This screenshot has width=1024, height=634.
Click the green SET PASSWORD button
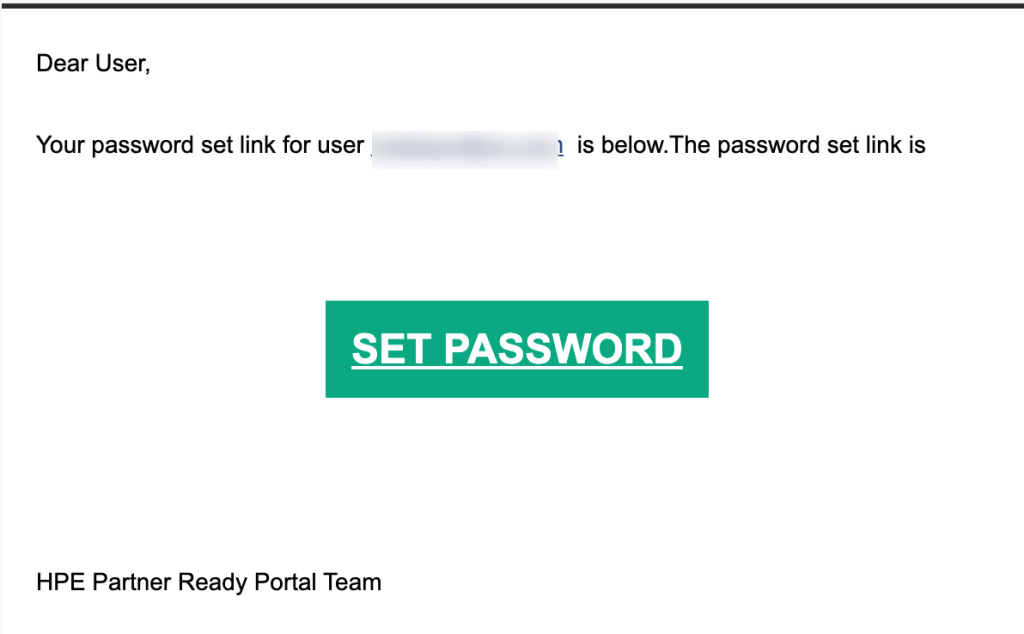pos(517,349)
